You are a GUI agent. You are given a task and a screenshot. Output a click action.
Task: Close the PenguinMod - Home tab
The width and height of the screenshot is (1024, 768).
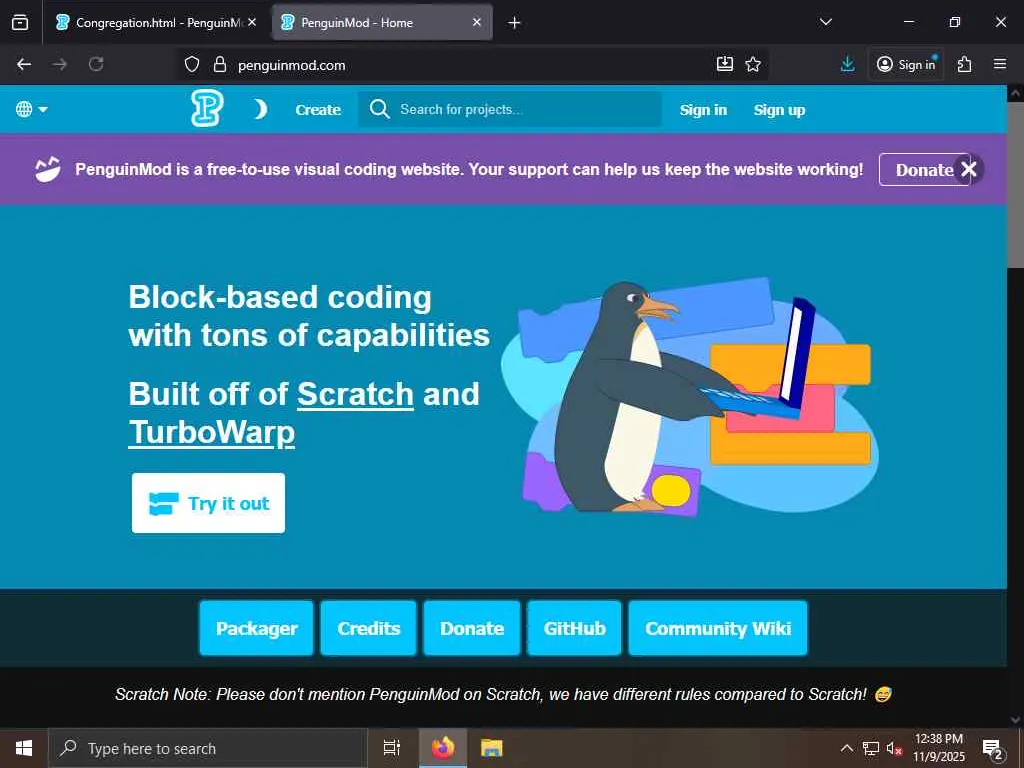(477, 22)
